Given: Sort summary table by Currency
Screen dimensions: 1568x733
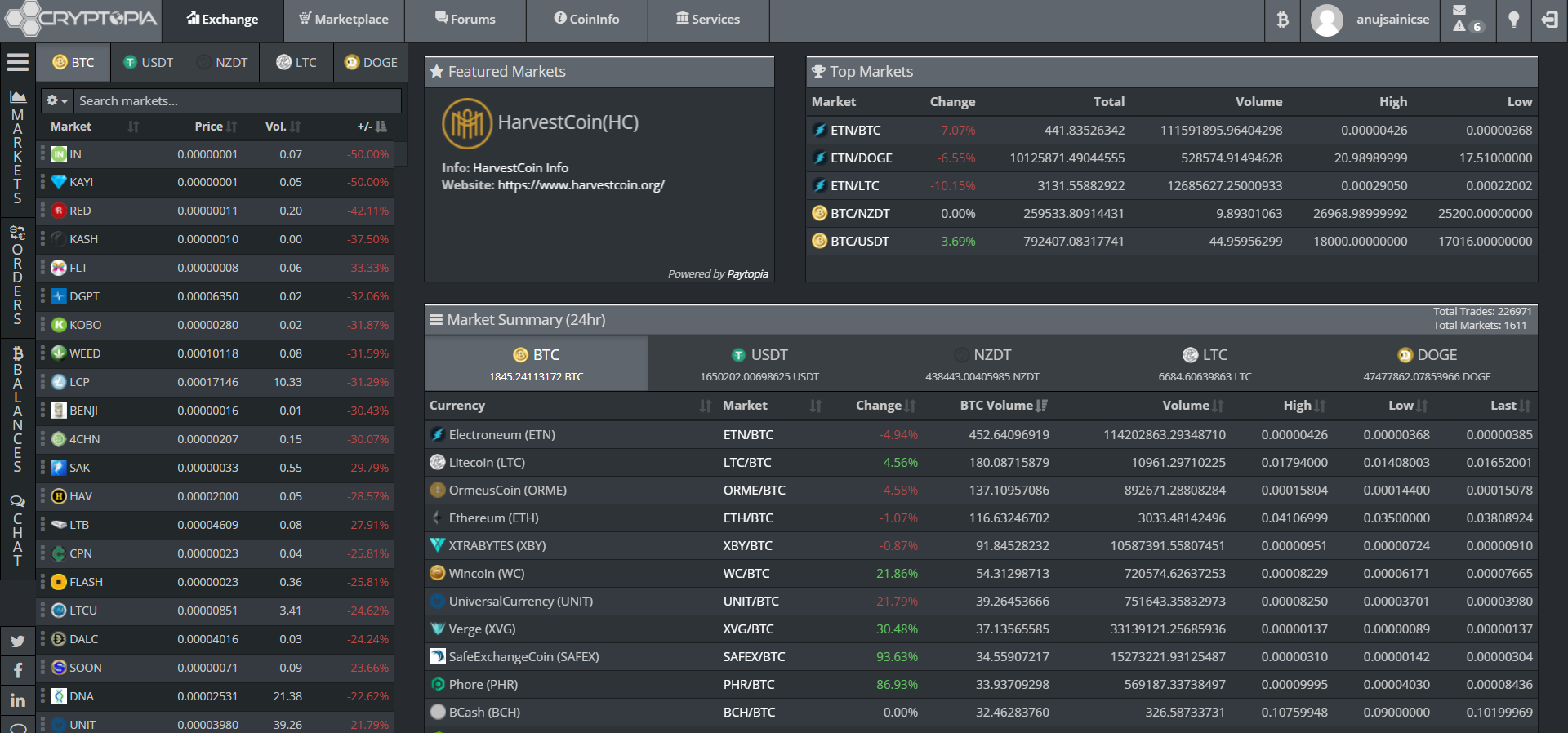Looking at the screenshot, I should pos(570,406).
